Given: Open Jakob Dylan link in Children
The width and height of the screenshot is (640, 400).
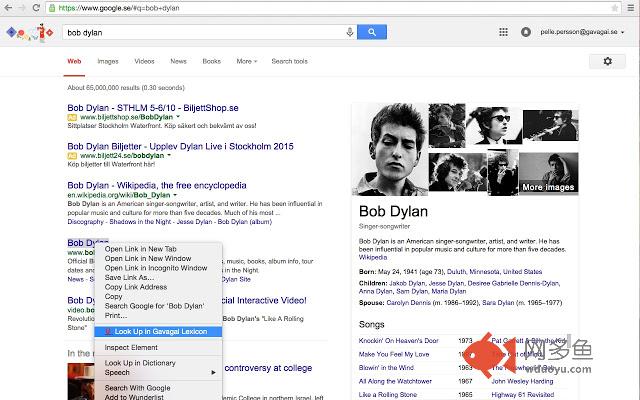Looking at the screenshot, I should tap(407, 283).
